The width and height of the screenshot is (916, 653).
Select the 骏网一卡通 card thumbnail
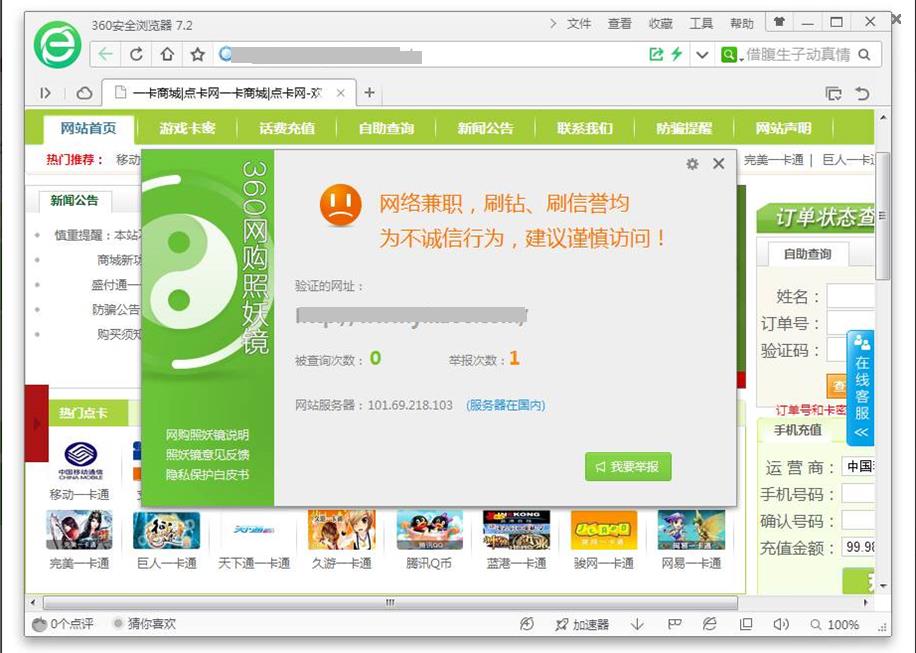pos(604,530)
